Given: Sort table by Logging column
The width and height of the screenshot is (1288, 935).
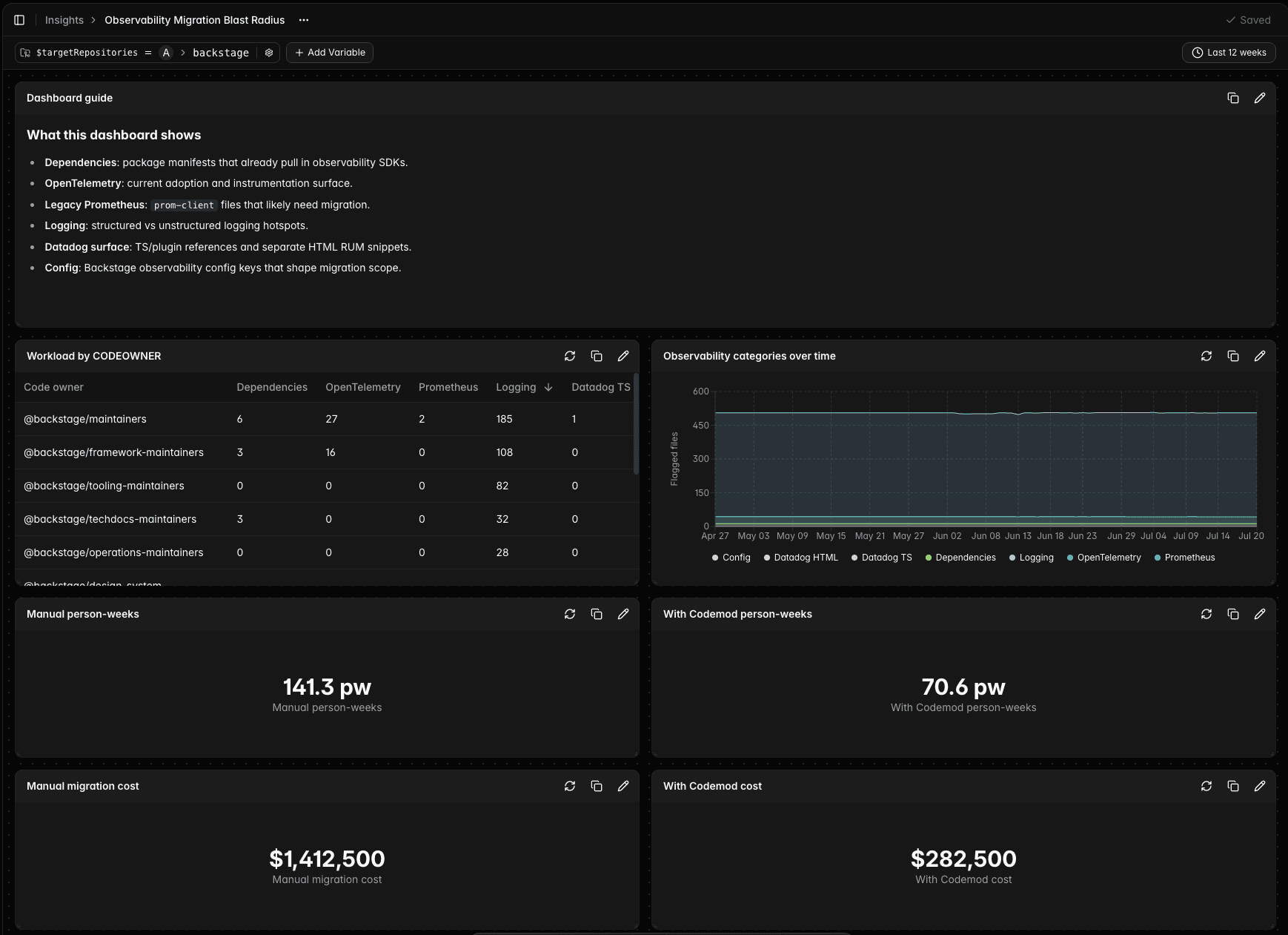Looking at the screenshot, I should [x=524, y=387].
